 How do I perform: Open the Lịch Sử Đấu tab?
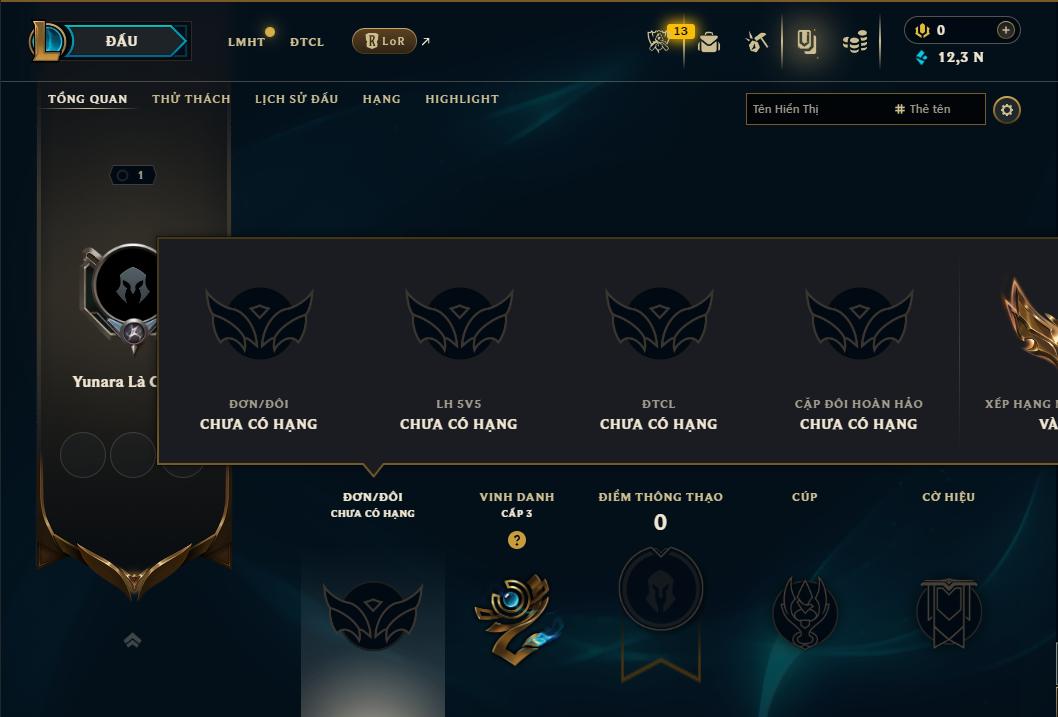point(296,98)
